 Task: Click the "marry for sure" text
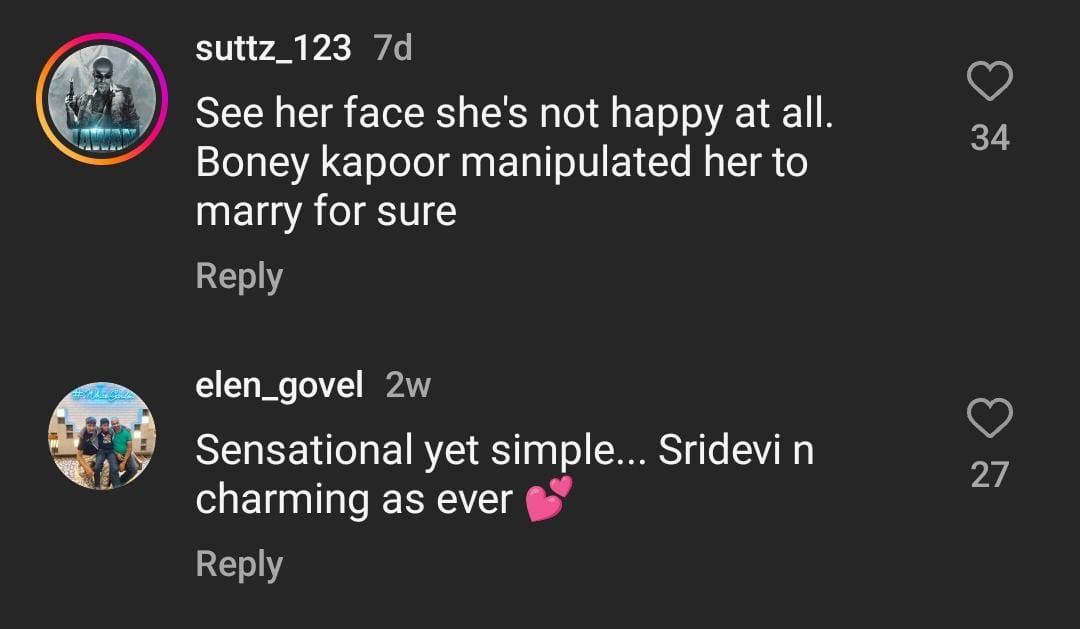tap(326, 211)
